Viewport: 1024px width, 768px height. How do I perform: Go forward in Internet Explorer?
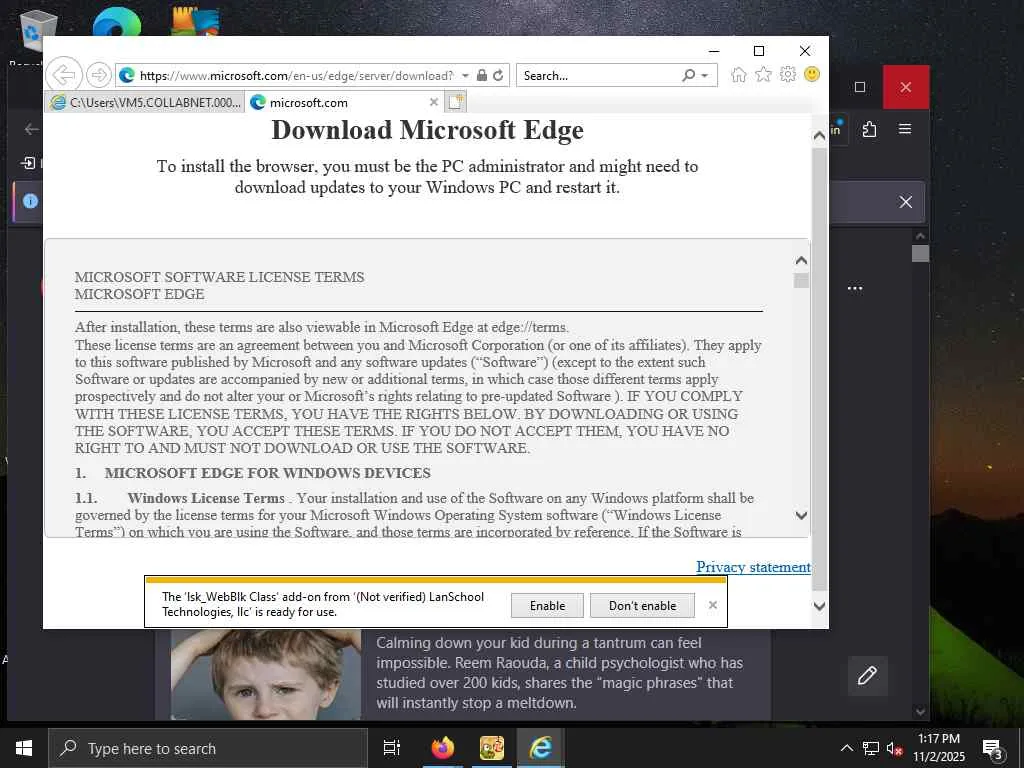pyautogui.click(x=99, y=75)
